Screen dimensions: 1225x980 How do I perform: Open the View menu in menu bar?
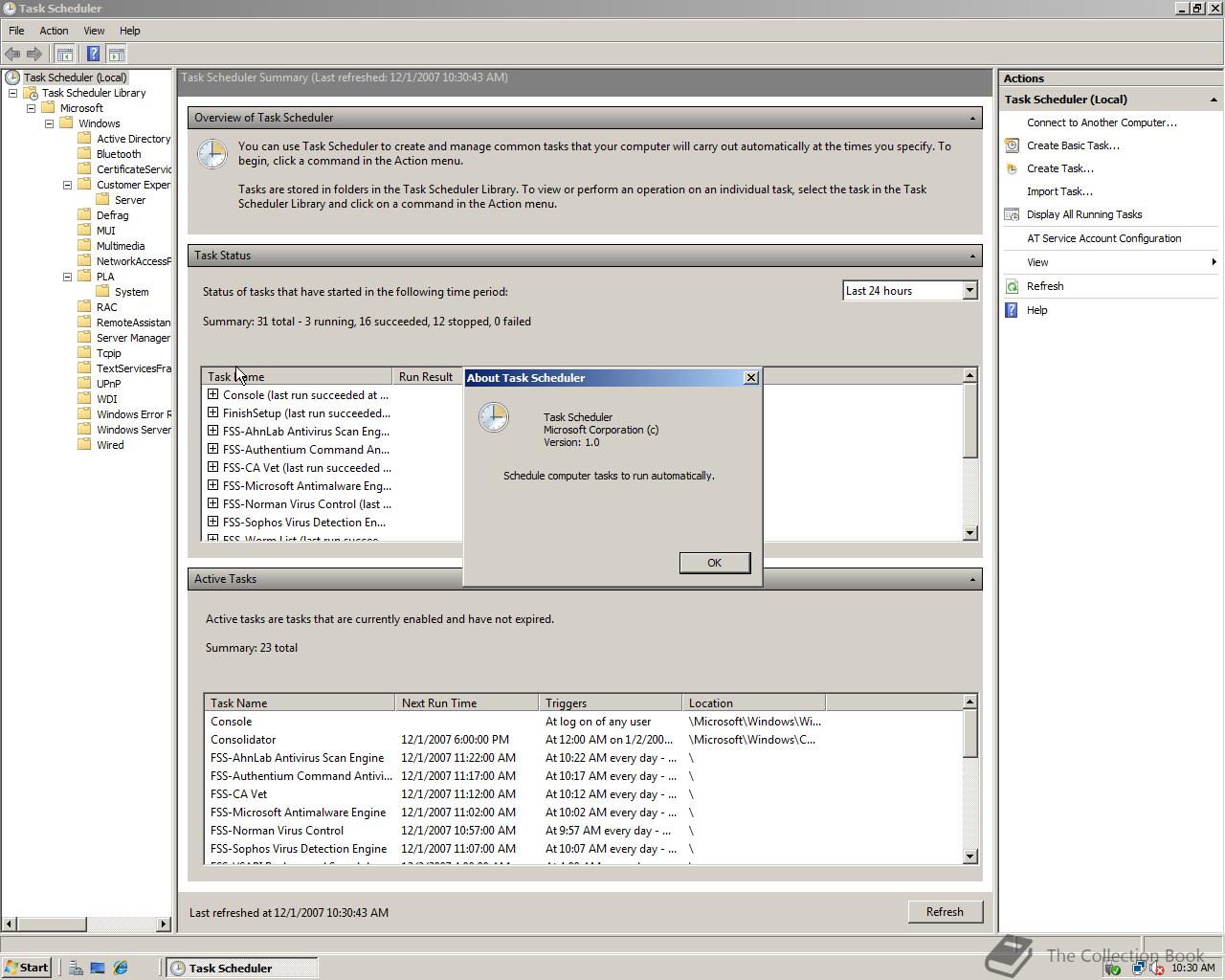[x=94, y=31]
